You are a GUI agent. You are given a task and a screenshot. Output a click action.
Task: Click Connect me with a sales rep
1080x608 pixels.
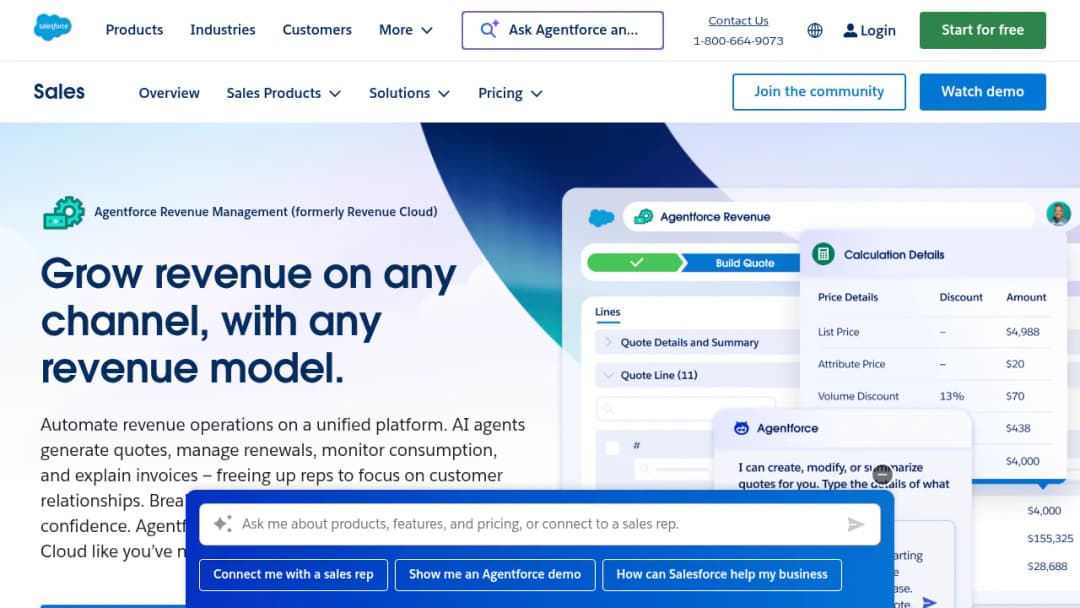tap(293, 574)
